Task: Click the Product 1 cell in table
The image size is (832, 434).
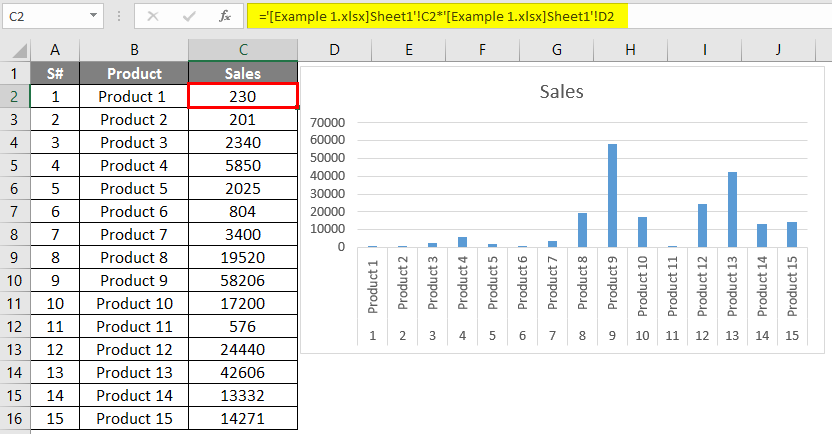Action: point(134,97)
